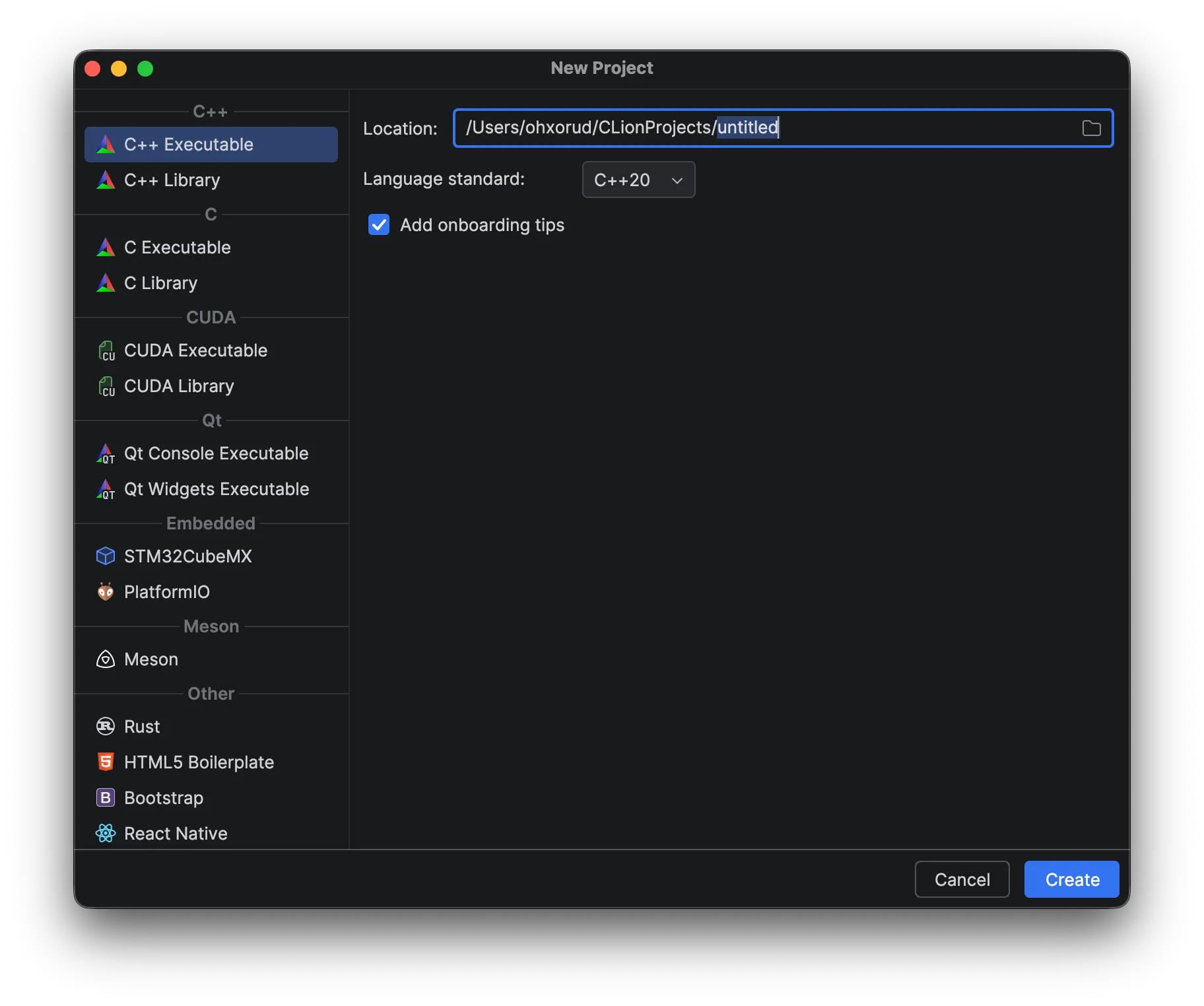
Task: Click the STM32CubeMX embedded project icon
Action: (x=106, y=556)
